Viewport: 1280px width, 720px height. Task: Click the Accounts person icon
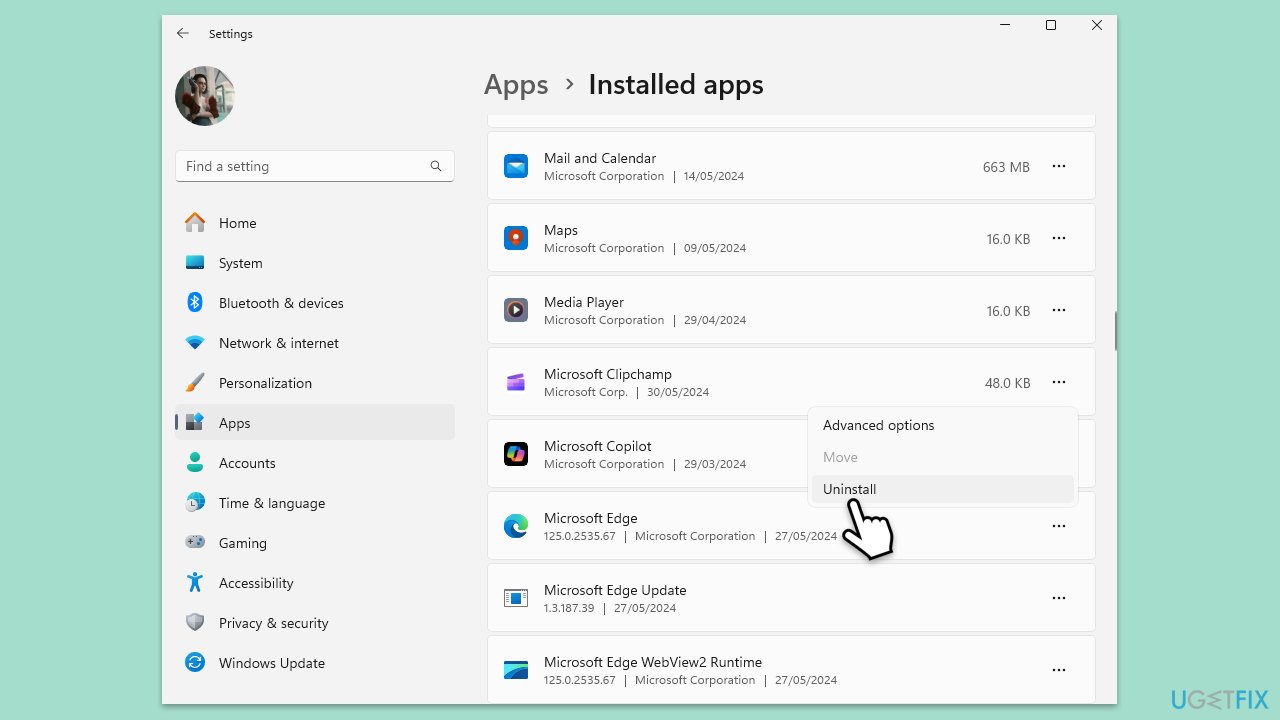(195, 463)
